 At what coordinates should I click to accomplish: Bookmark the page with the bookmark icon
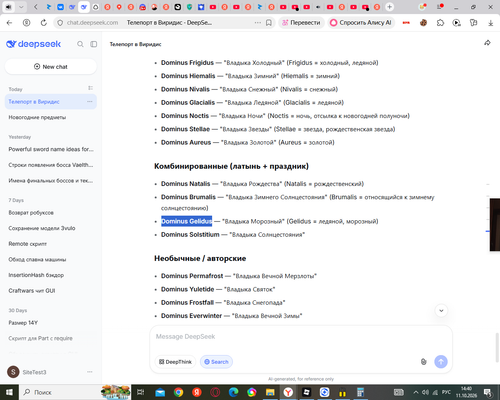coord(269,23)
